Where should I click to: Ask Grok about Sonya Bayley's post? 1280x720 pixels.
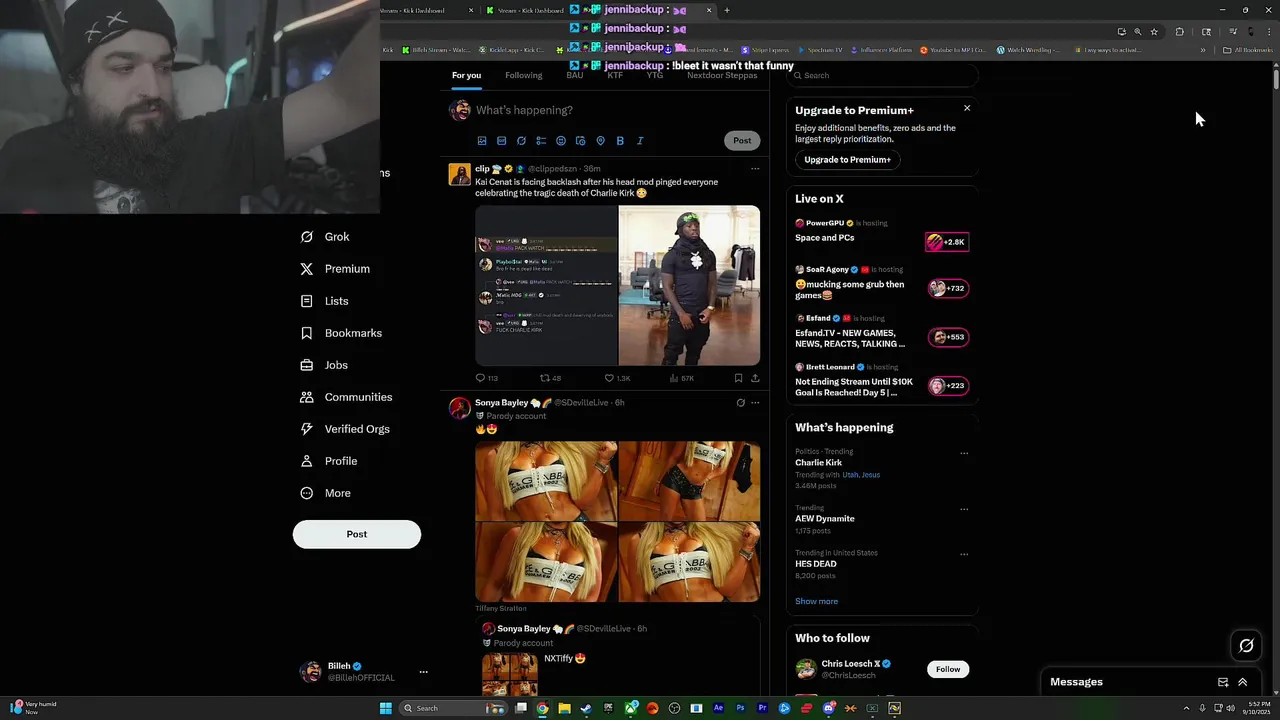tap(740, 403)
